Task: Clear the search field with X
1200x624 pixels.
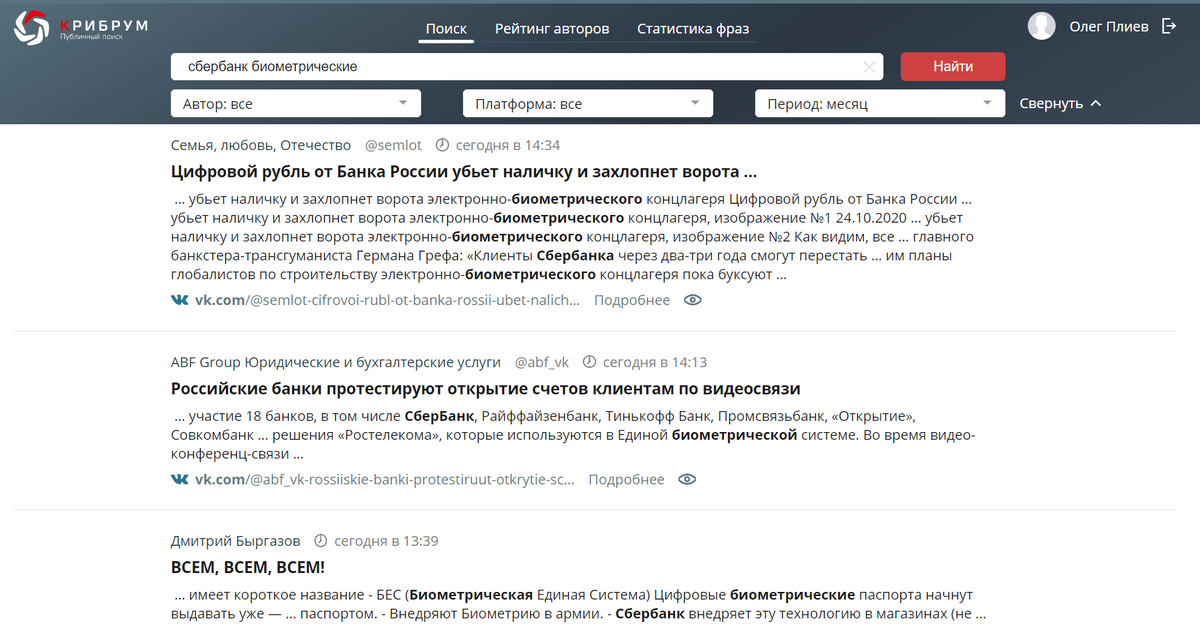Action: click(869, 67)
